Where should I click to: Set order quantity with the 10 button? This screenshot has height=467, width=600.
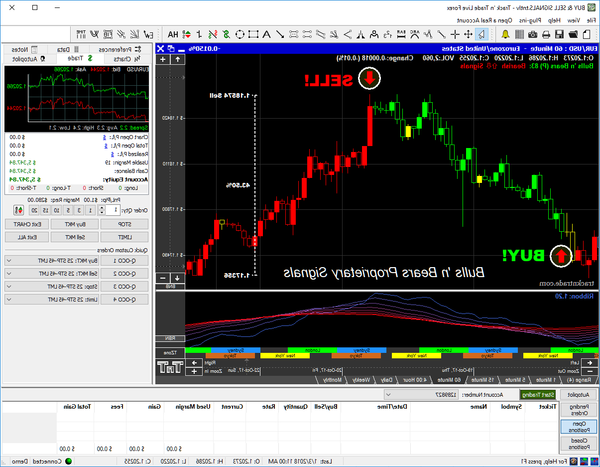(57, 210)
